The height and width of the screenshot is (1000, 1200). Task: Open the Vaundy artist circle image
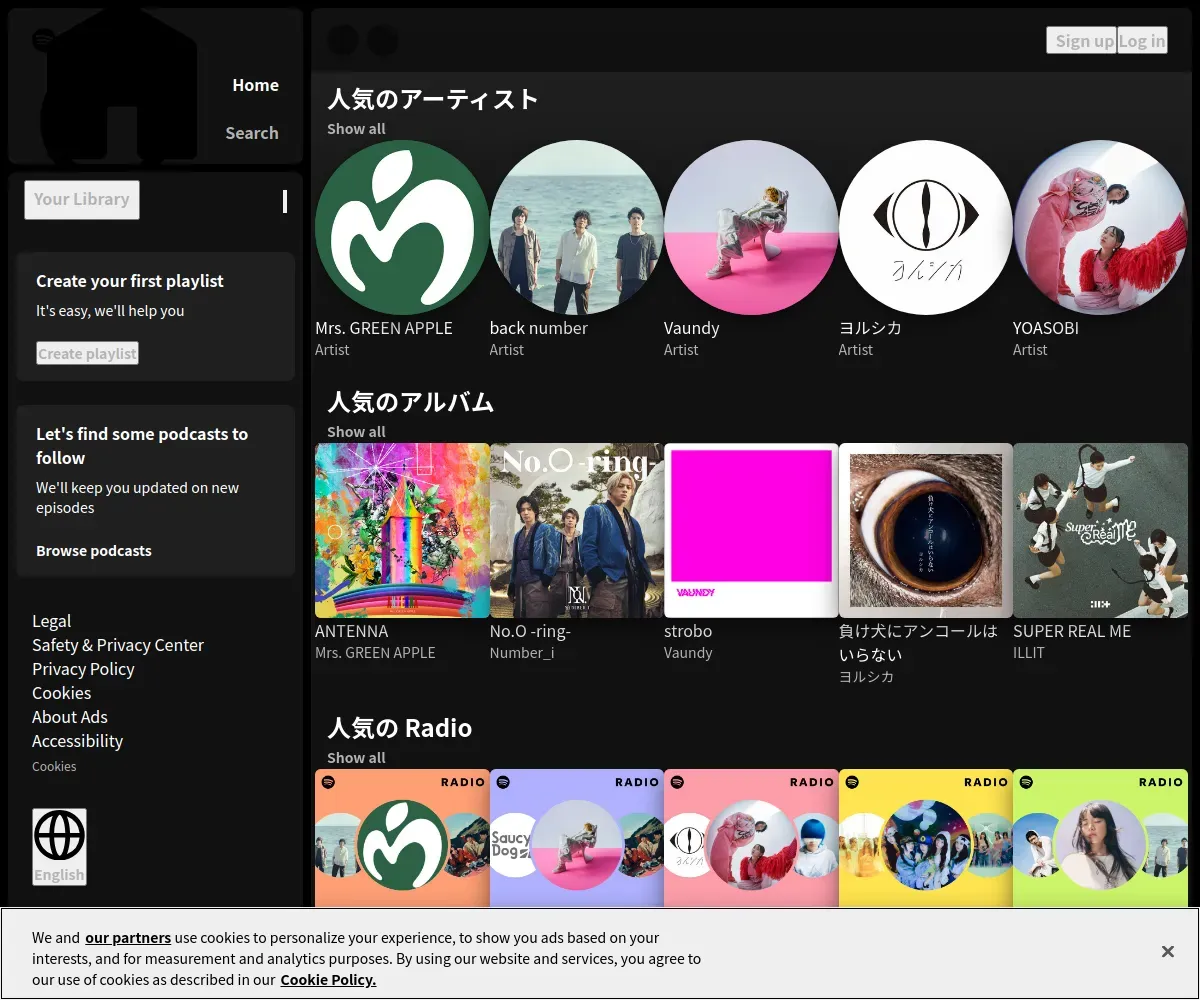(751, 227)
